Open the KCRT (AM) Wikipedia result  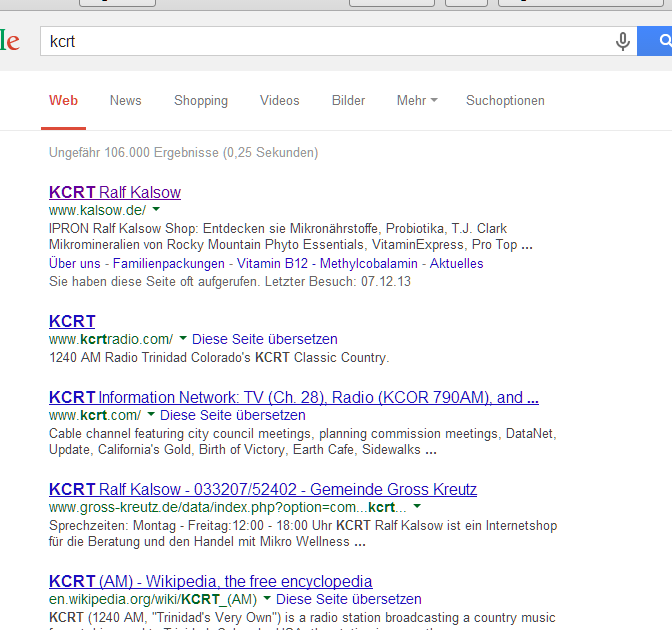point(210,581)
